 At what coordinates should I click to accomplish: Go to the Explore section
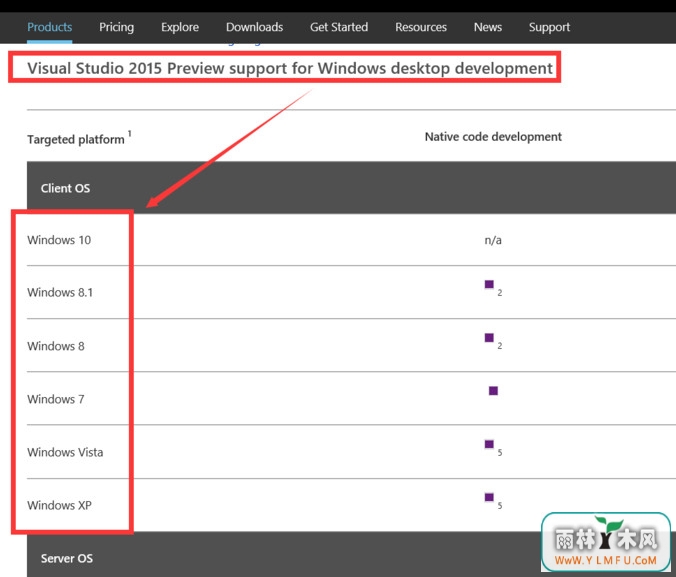click(x=180, y=27)
